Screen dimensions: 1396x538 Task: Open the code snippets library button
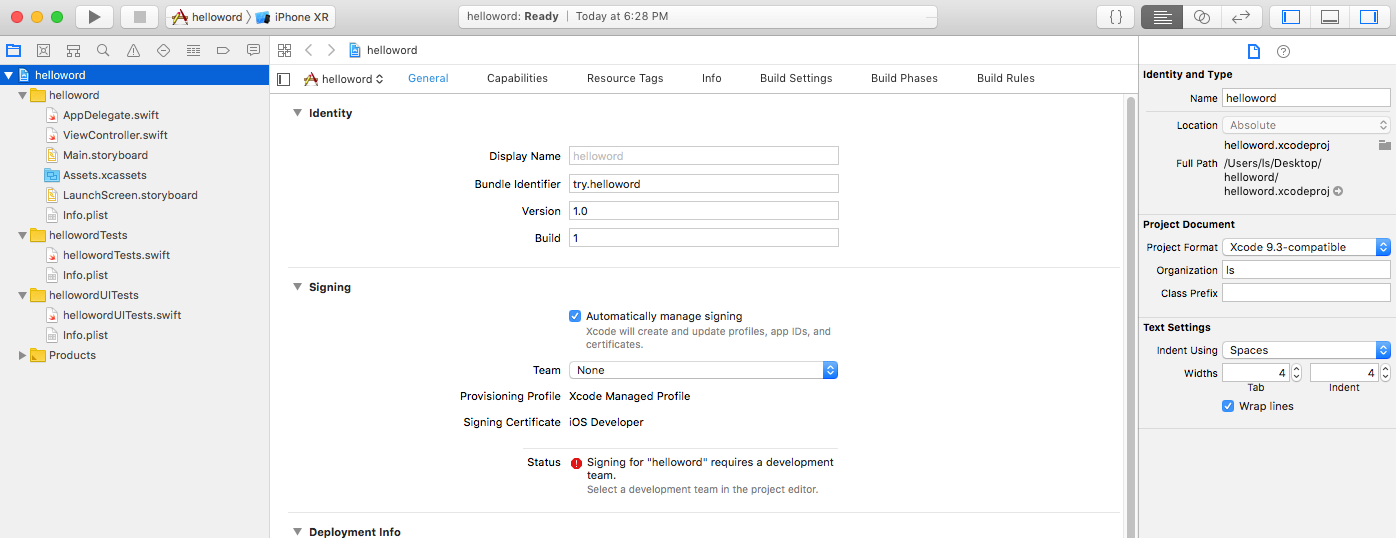point(1115,16)
